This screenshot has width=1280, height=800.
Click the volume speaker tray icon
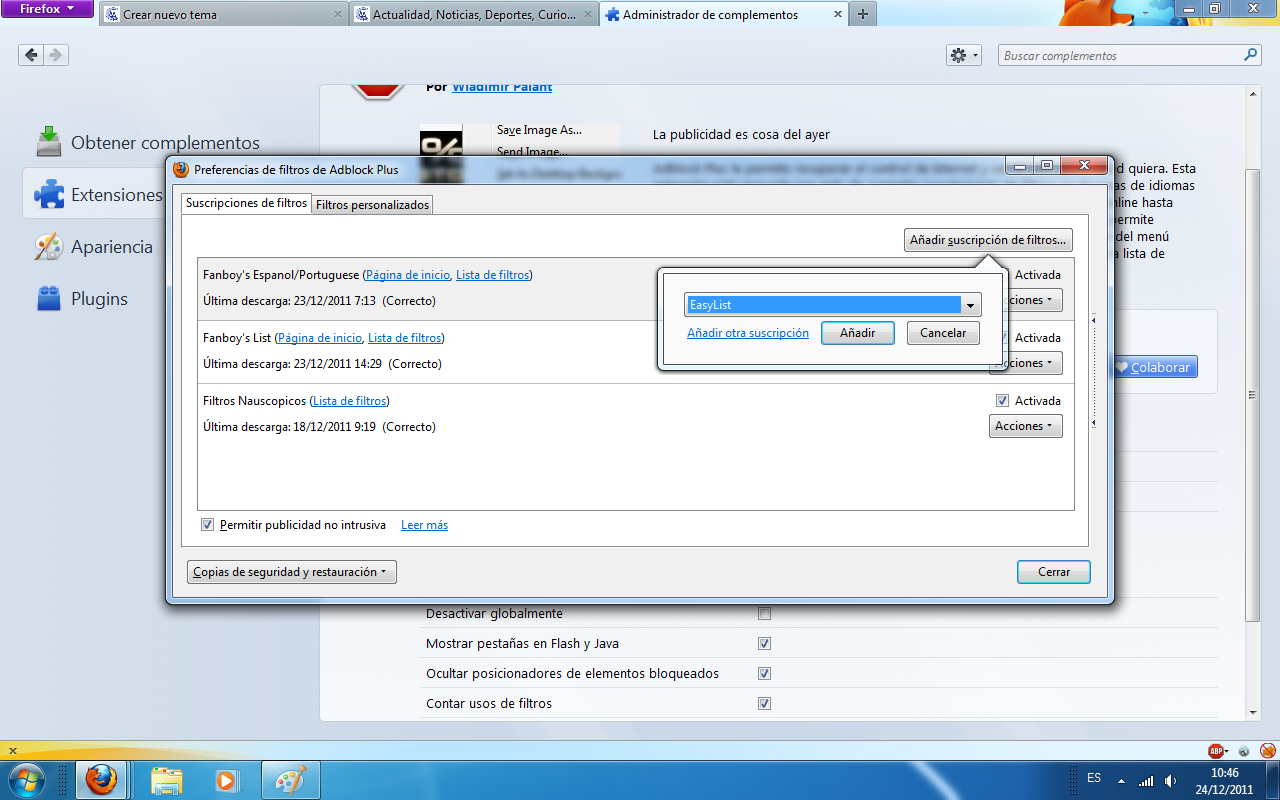[1173, 780]
